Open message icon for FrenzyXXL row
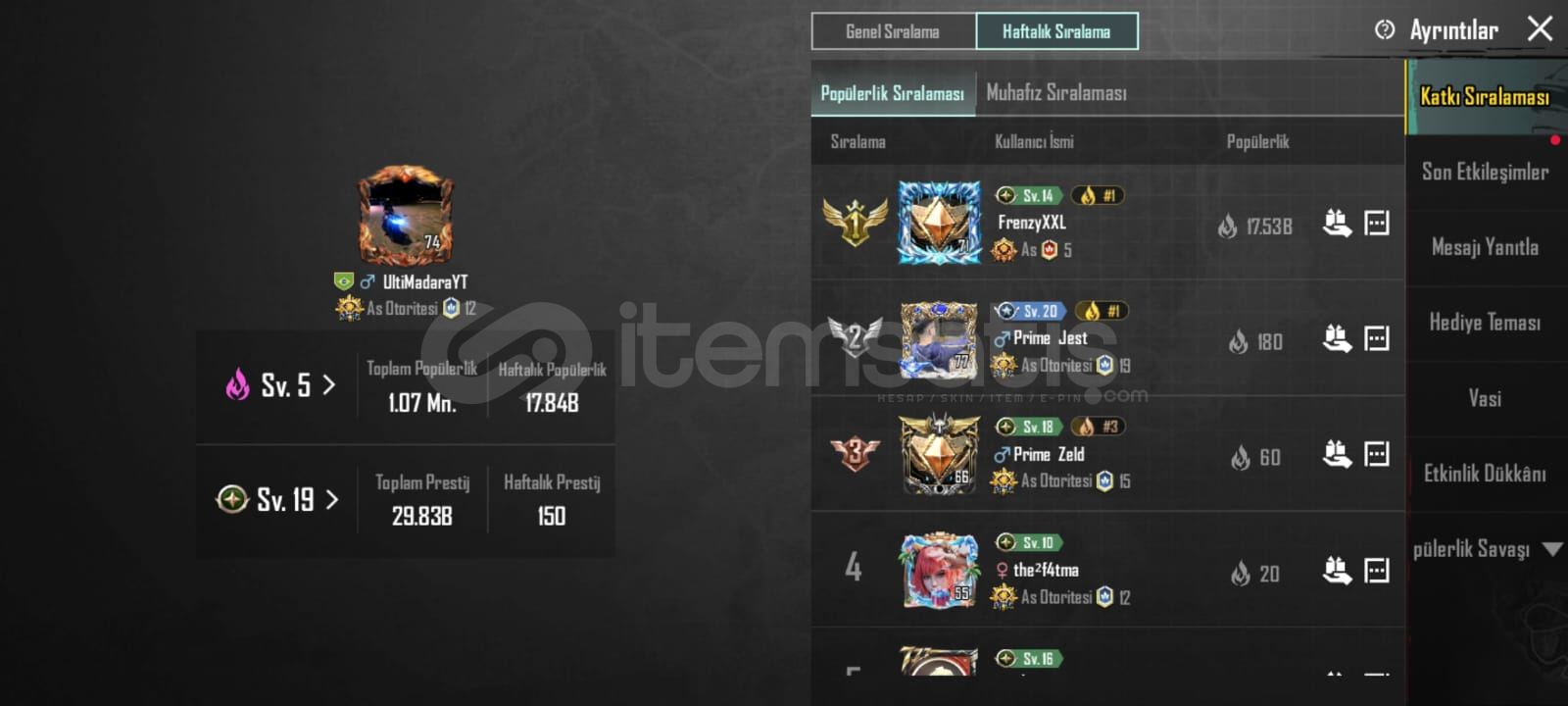 [1377, 224]
